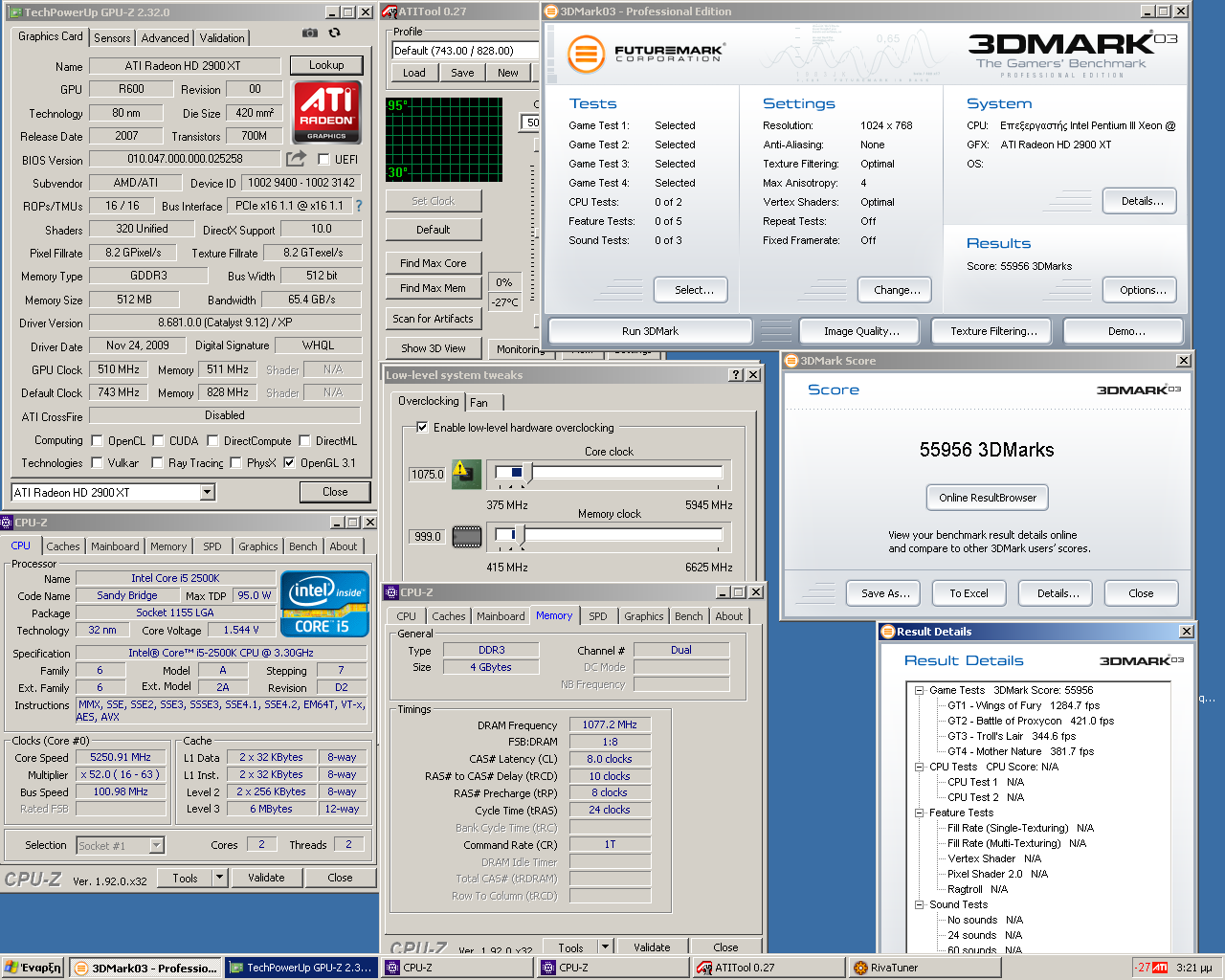Click the ATI tray icon near the clock
This screenshot has width=1225, height=980.
[x=1160, y=968]
